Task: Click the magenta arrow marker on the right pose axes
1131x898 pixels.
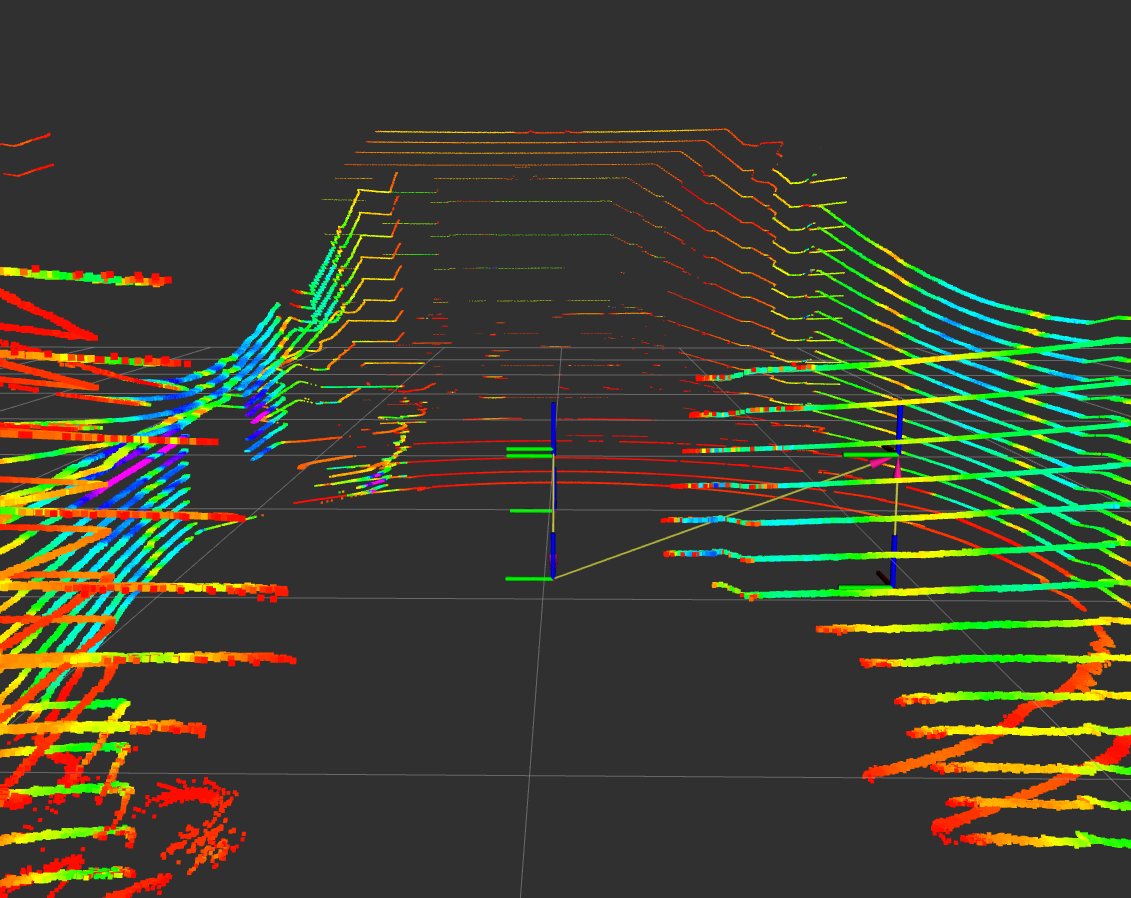Action: coord(877,462)
